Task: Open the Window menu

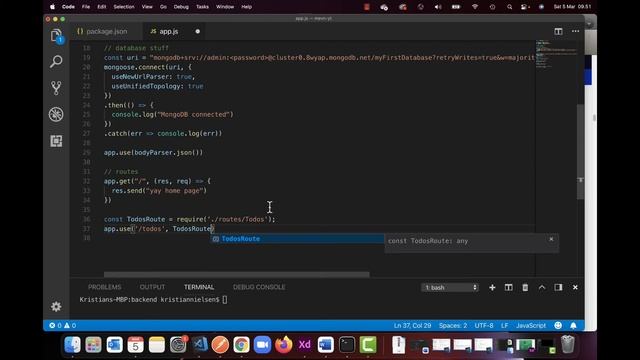Action: pyautogui.click(x=225, y=7)
